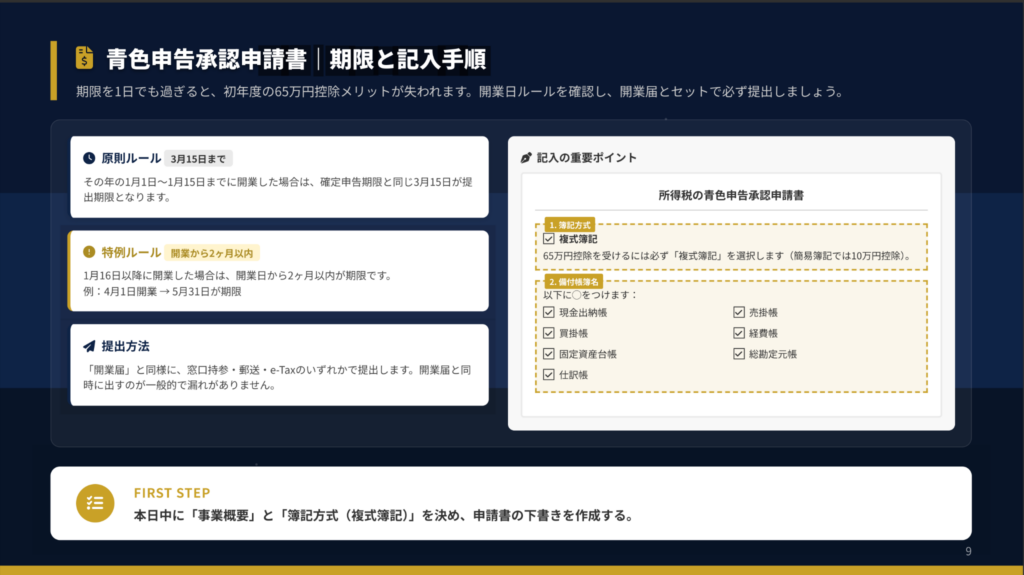Click the document icon beside the slide title
The height and width of the screenshot is (575, 1024).
(84, 57)
